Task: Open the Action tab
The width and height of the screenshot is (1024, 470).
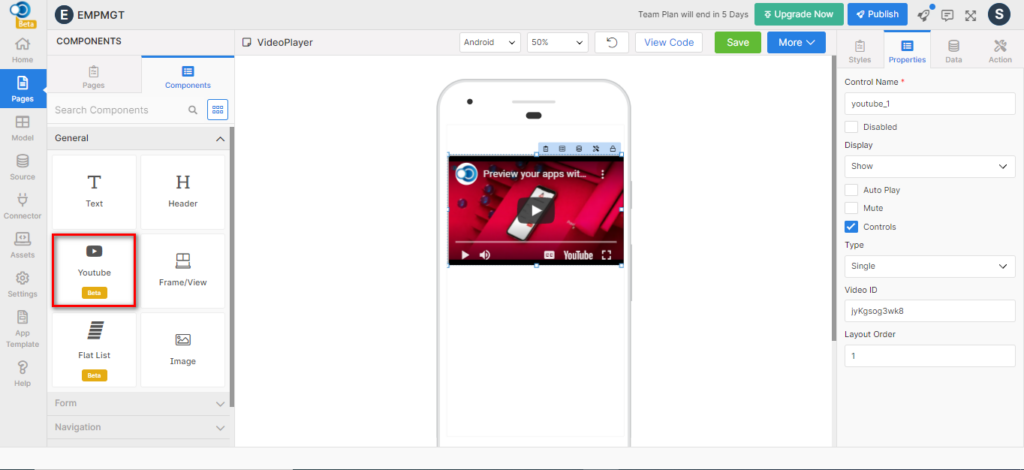Action: click(1000, 51)
